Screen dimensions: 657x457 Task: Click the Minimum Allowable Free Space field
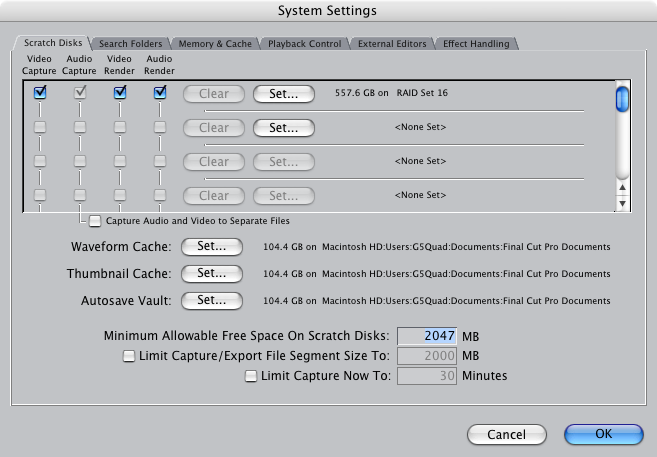coord(428,336)
